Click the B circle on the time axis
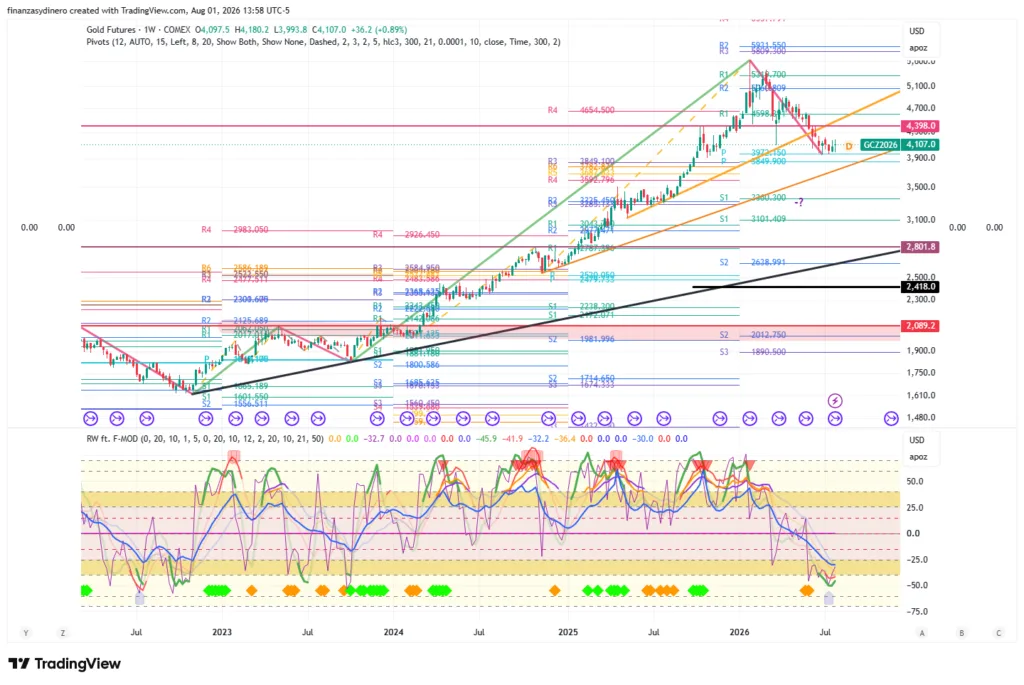 coord(961,633)
